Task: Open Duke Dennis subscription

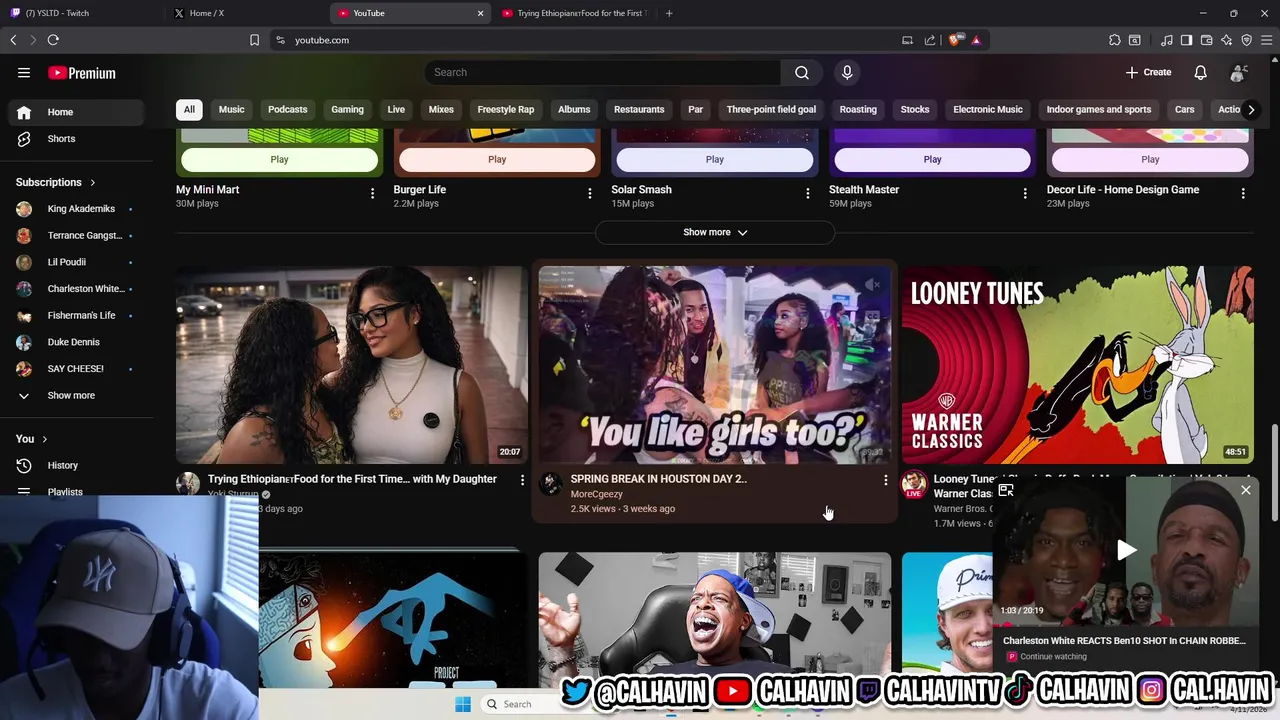Action: pos(76,342)
